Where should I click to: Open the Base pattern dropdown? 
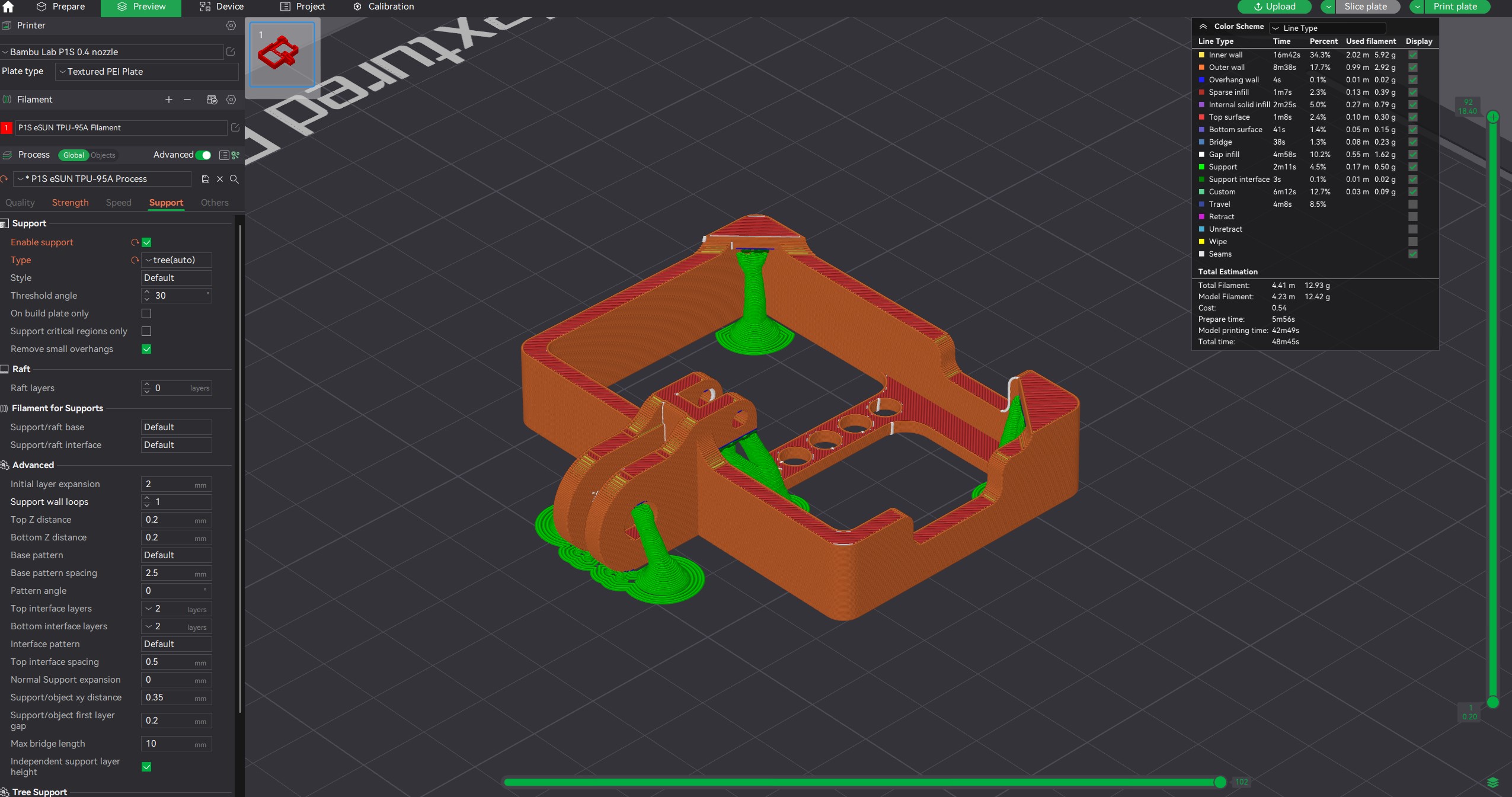point(177,555)
